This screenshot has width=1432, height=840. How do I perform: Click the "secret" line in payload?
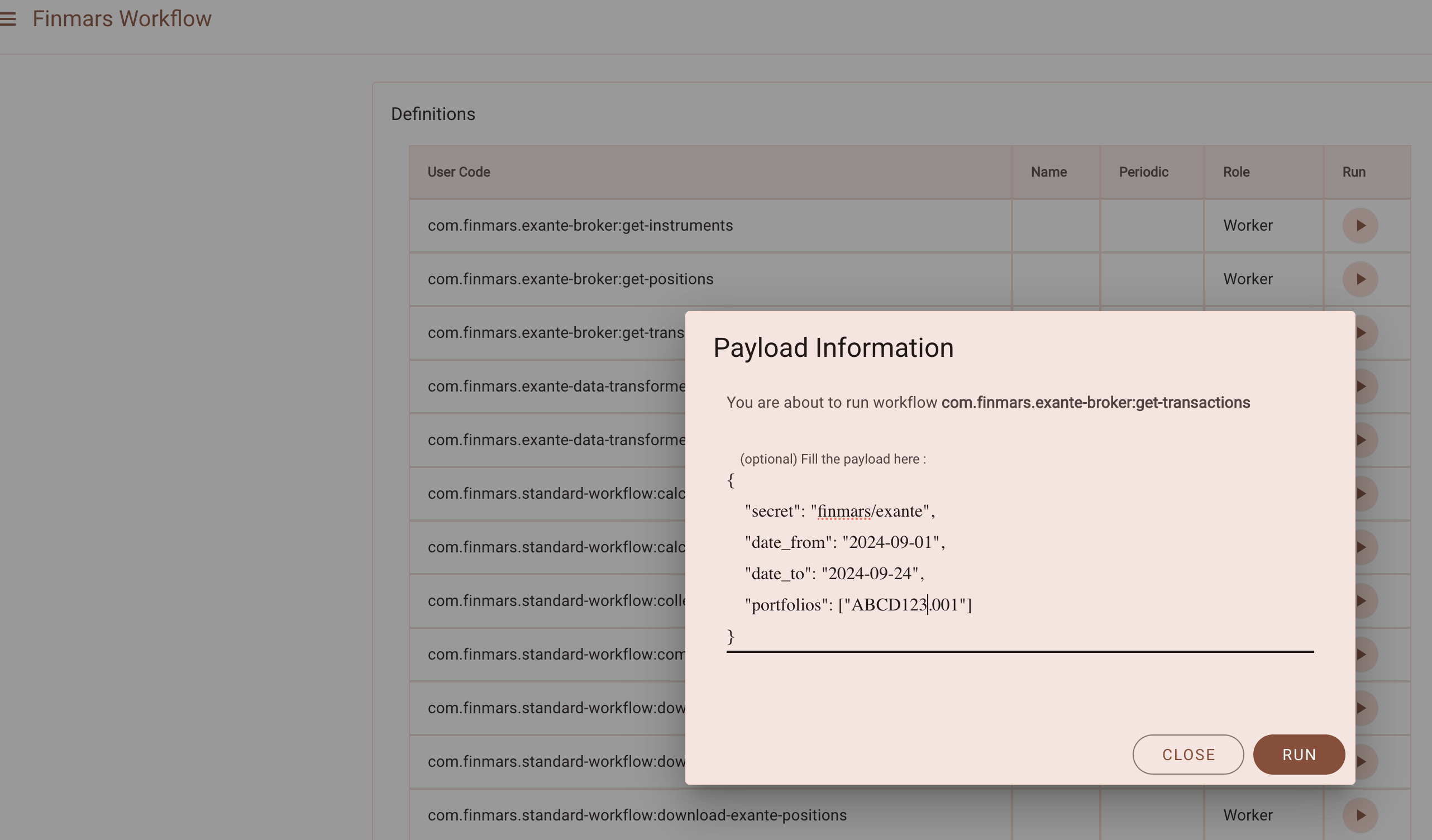839,511
